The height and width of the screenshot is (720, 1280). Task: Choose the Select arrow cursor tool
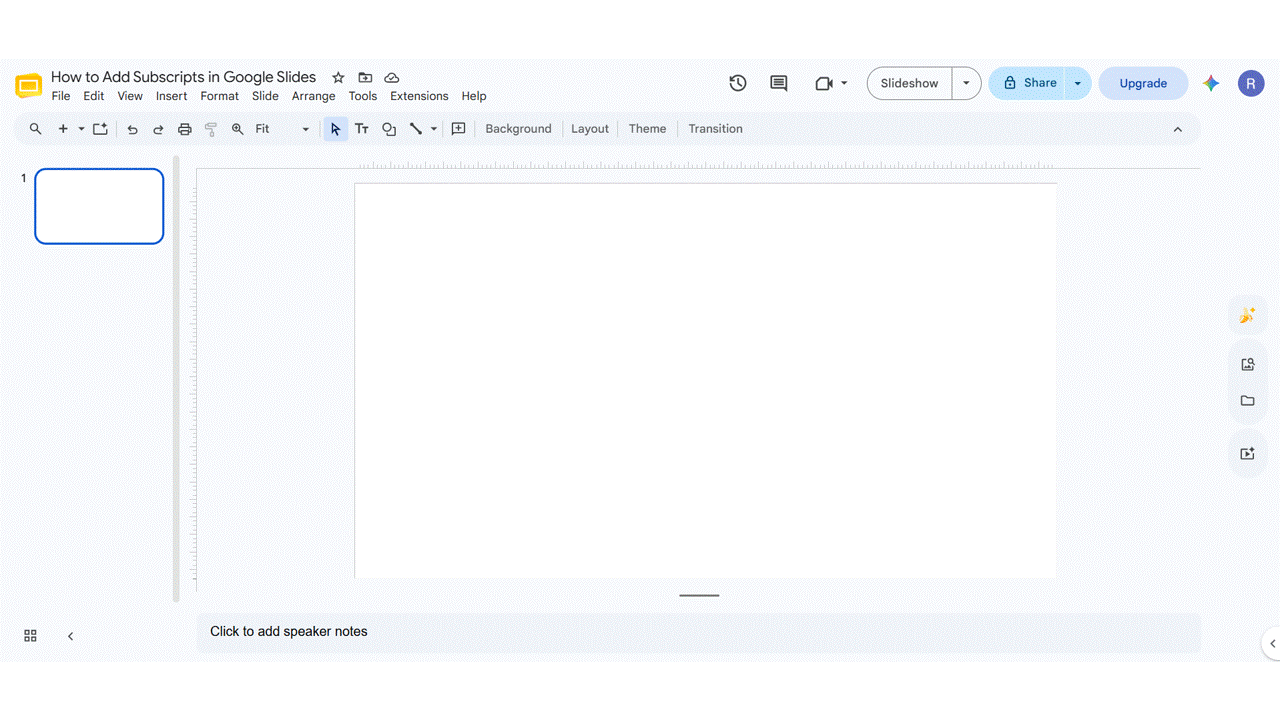(335, 129)
